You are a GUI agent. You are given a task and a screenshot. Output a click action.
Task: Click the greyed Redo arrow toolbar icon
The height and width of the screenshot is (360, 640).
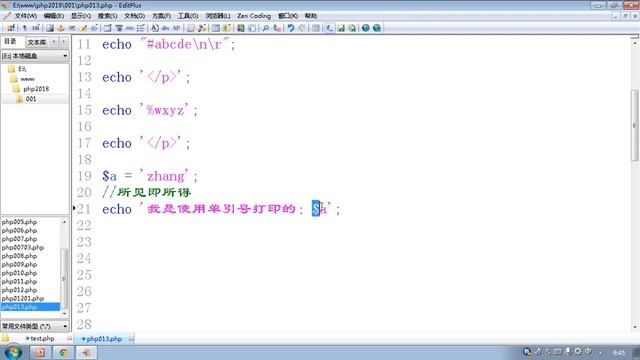pyautogui.click(x=302, y=28)
